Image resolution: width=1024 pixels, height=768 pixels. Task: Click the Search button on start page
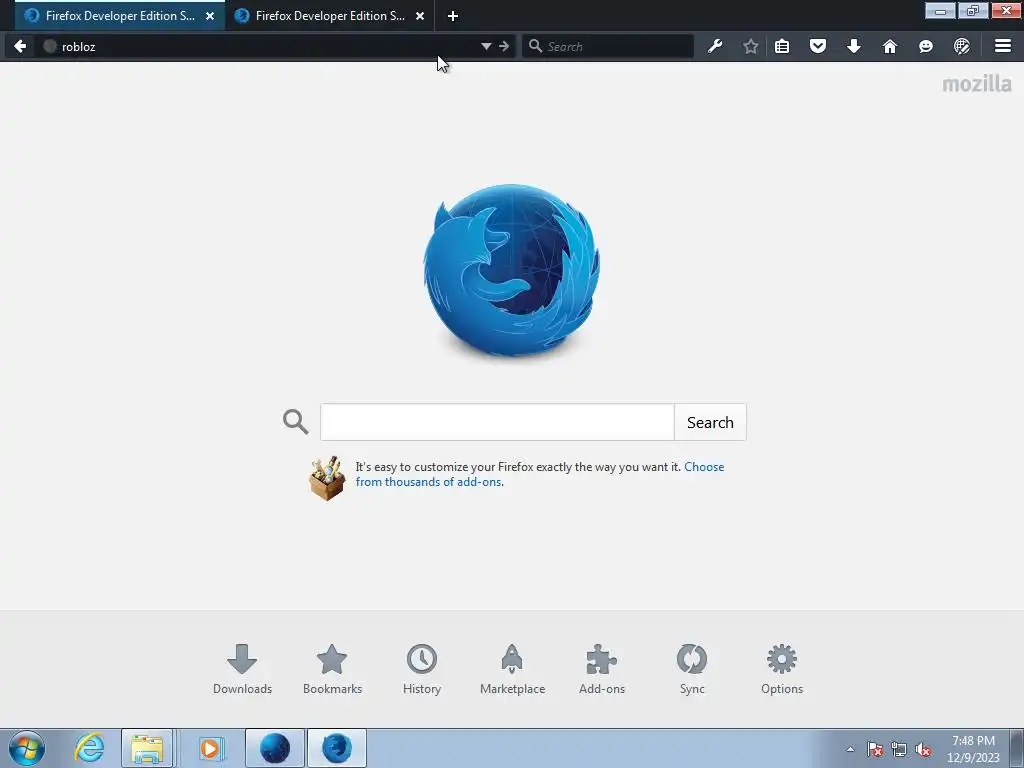pos(710,422)
